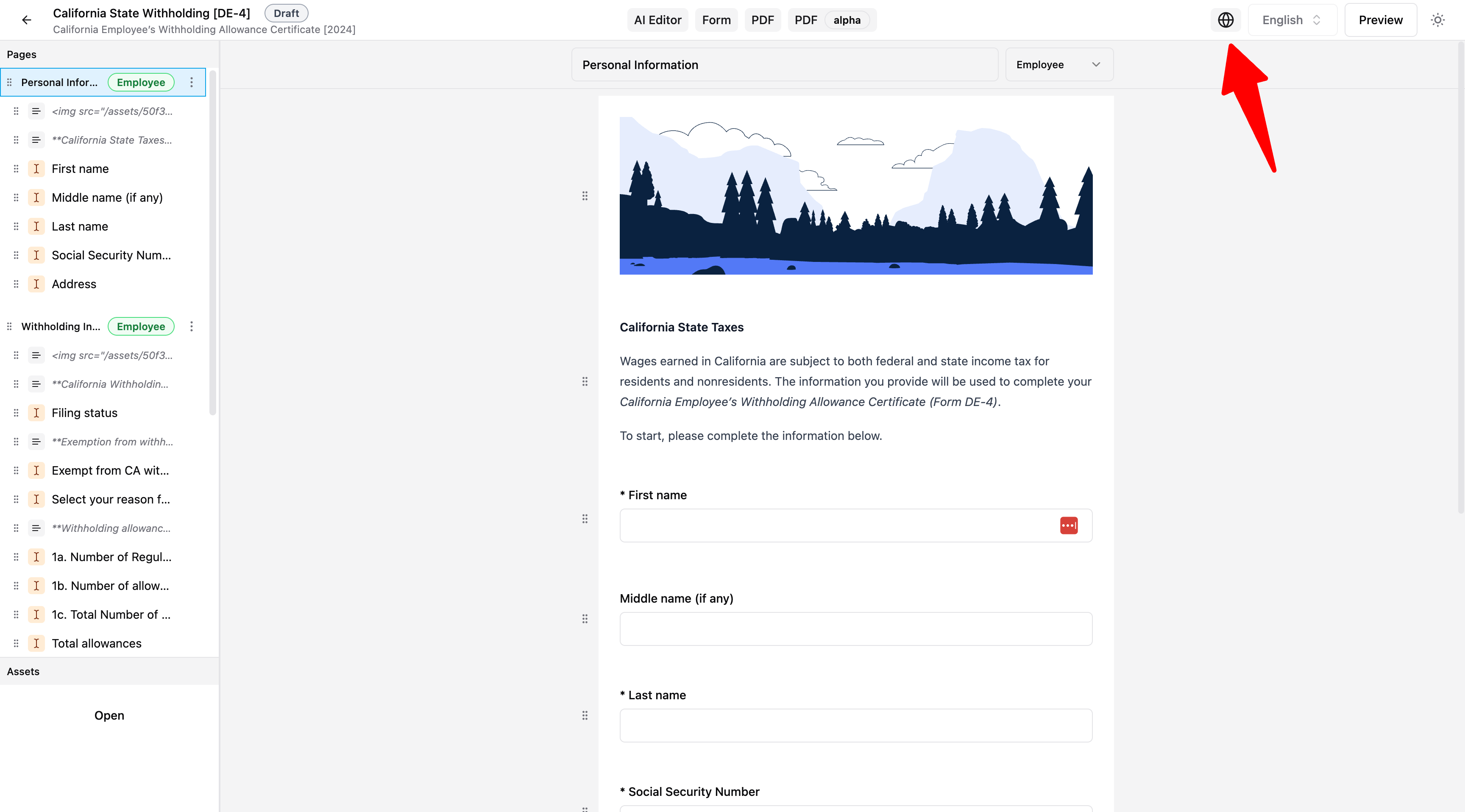The height and width of the screenshot is (812, 1465).
Task: Open the three-dot menu for Personal Information page
Action: [192, 83]
